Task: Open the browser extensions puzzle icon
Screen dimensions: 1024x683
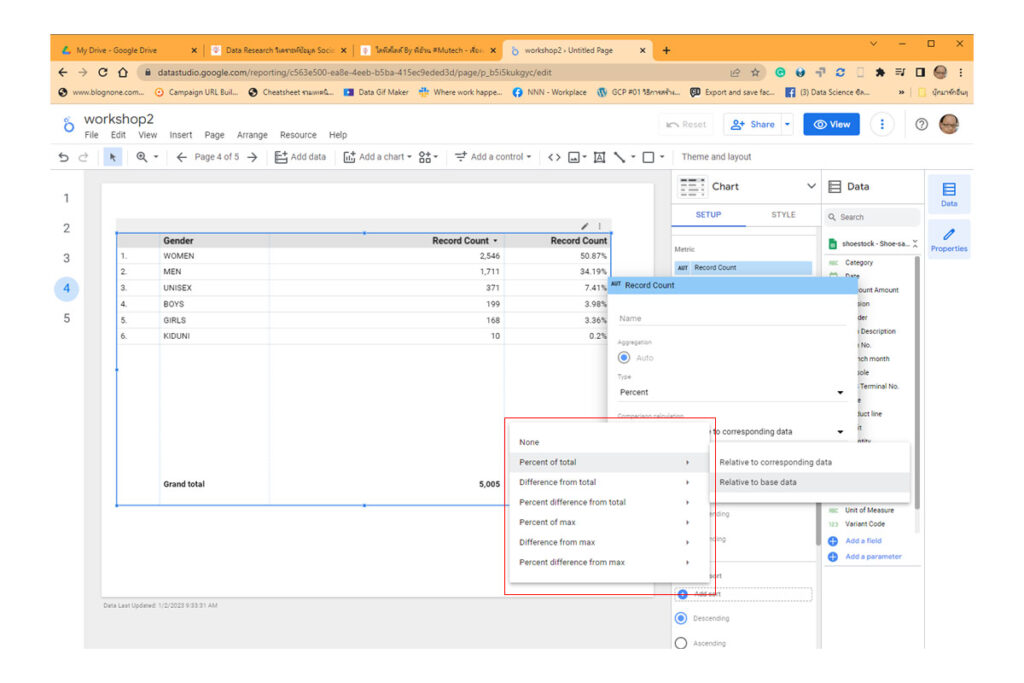Action: click(x=880, y=72)
